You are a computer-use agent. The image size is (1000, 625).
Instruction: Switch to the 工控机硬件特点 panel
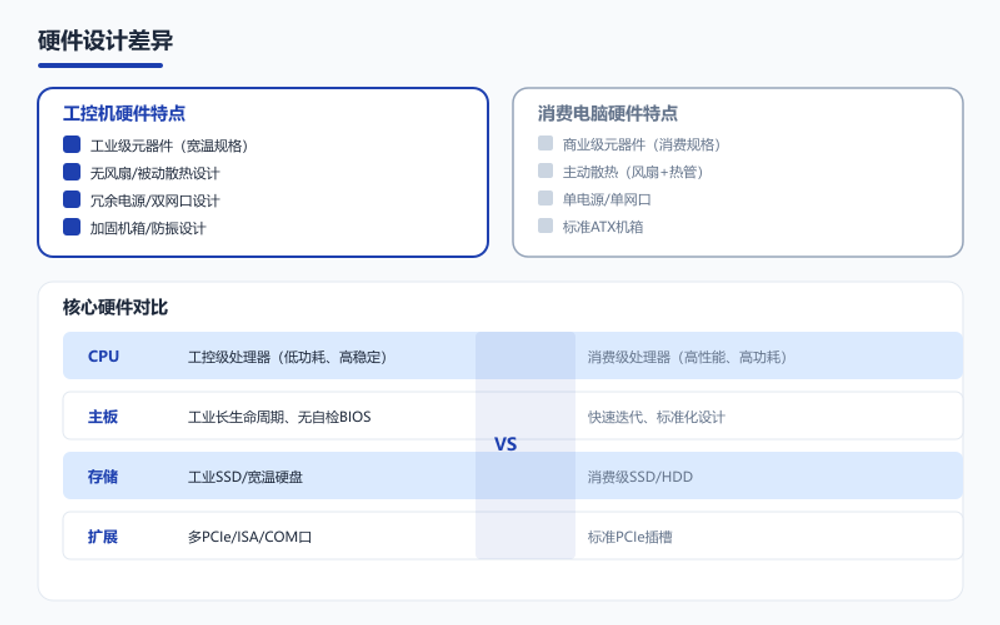click(123, 113)
